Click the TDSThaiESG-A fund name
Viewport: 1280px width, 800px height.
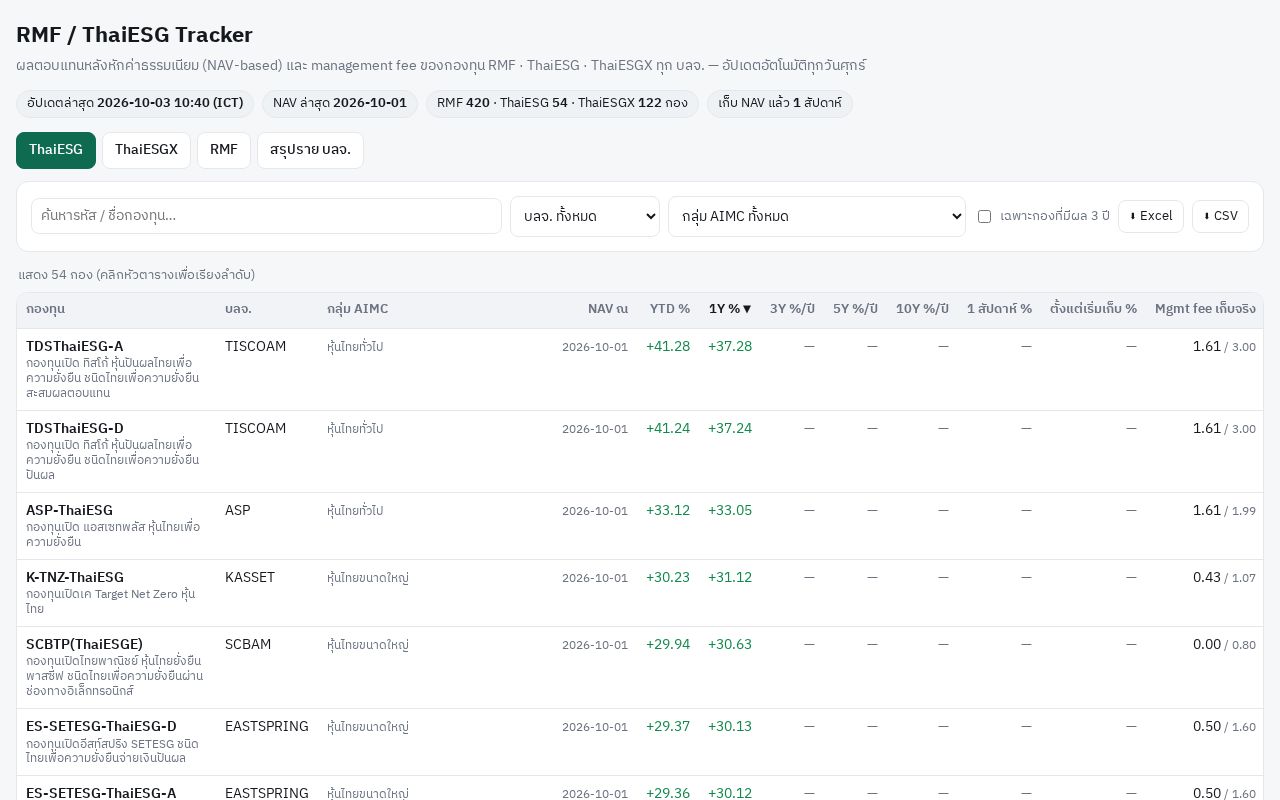(75, 346)
